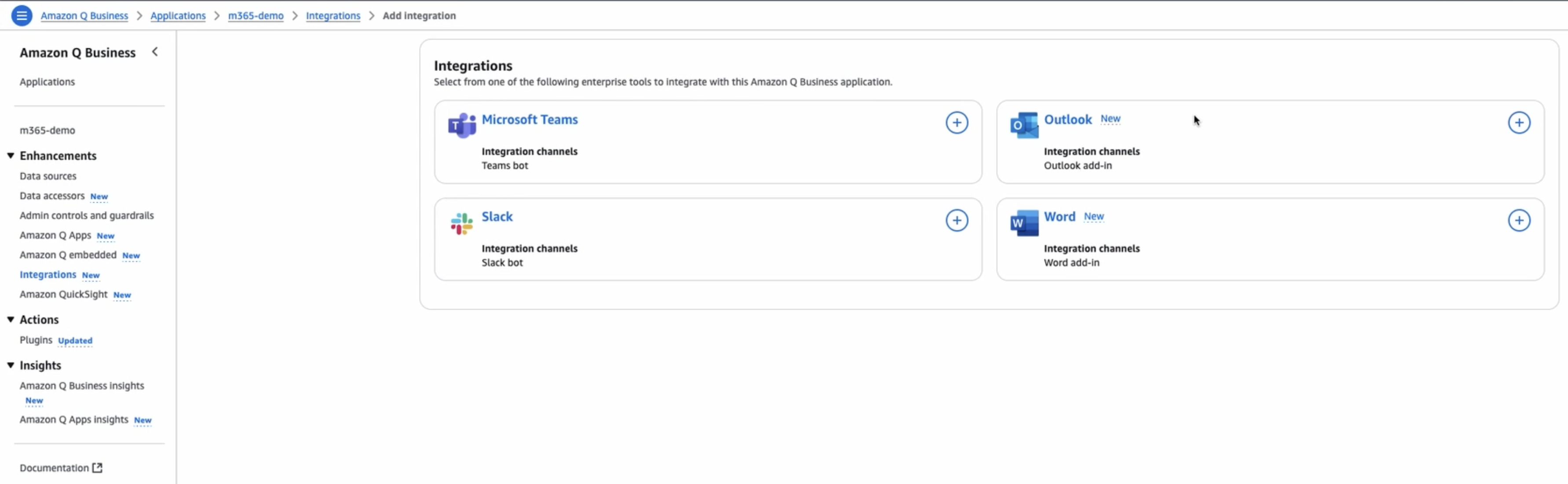The height and width of the screenshot is (484, 1568).
Task: Add the Word integration plus icon
Action: [1518, 220]
